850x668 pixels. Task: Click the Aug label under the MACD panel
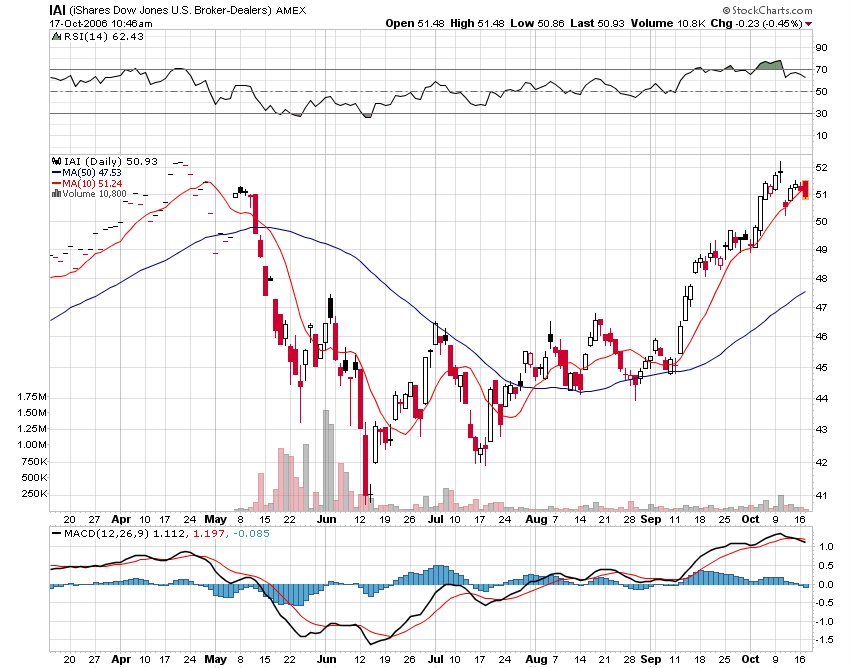(537, 660)
